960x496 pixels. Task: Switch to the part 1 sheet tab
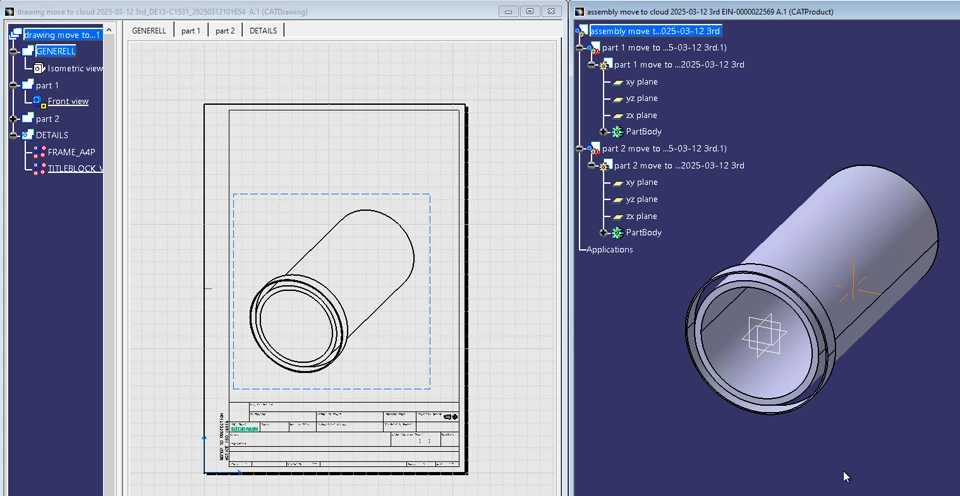click(190, 31)
